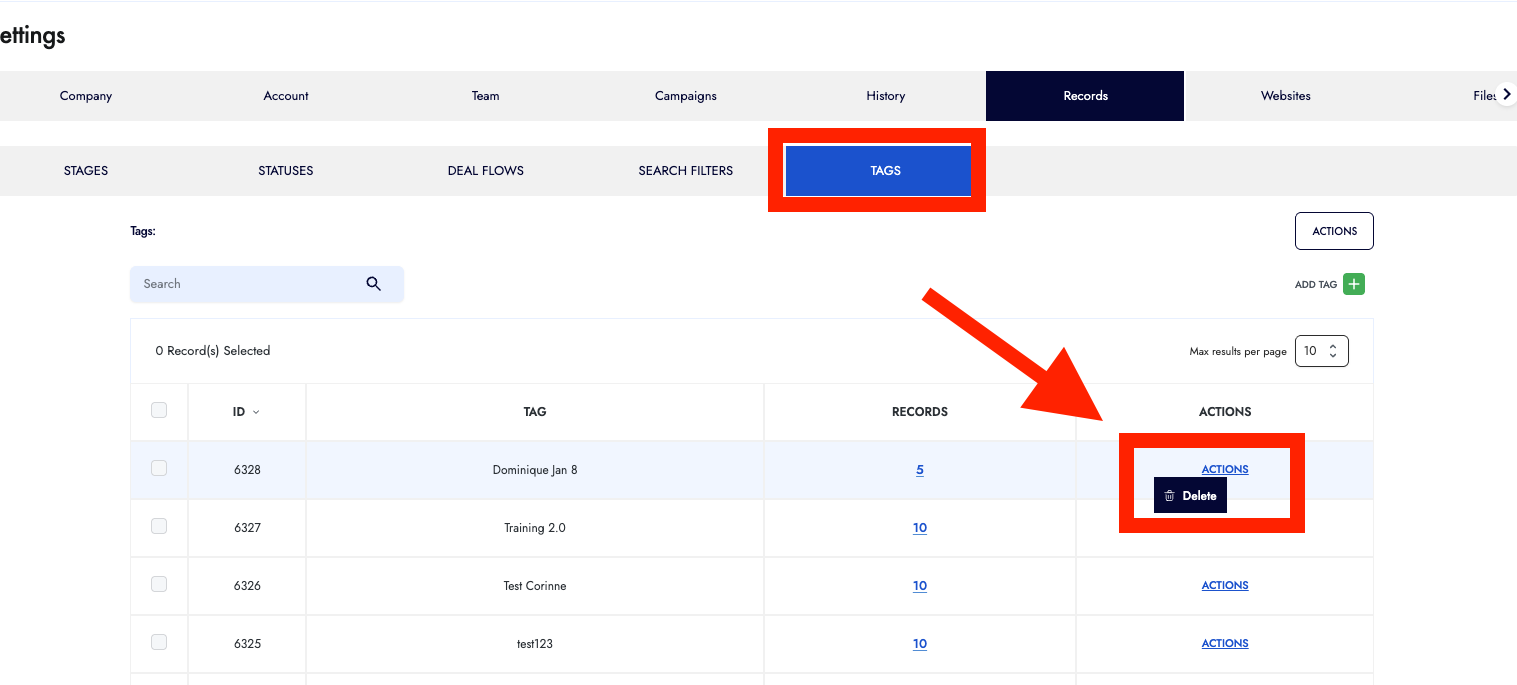1517x685 pixels.
Task: Click the Actions link for test123
Action: [x=1224, y=644]
